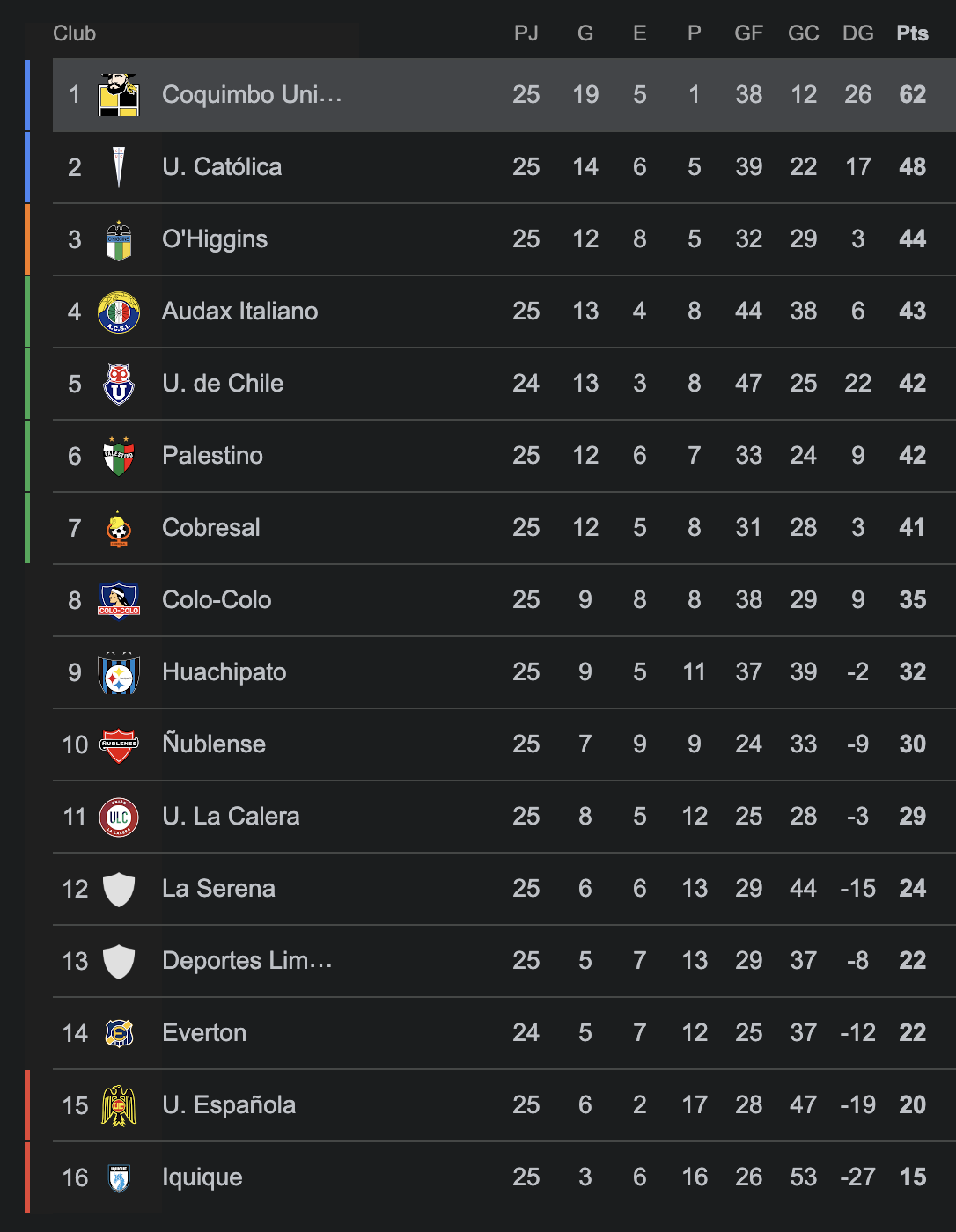The image size is (956, 1232).
Task: Click the Colo-Colo team badge
Action: pos(119,600)
